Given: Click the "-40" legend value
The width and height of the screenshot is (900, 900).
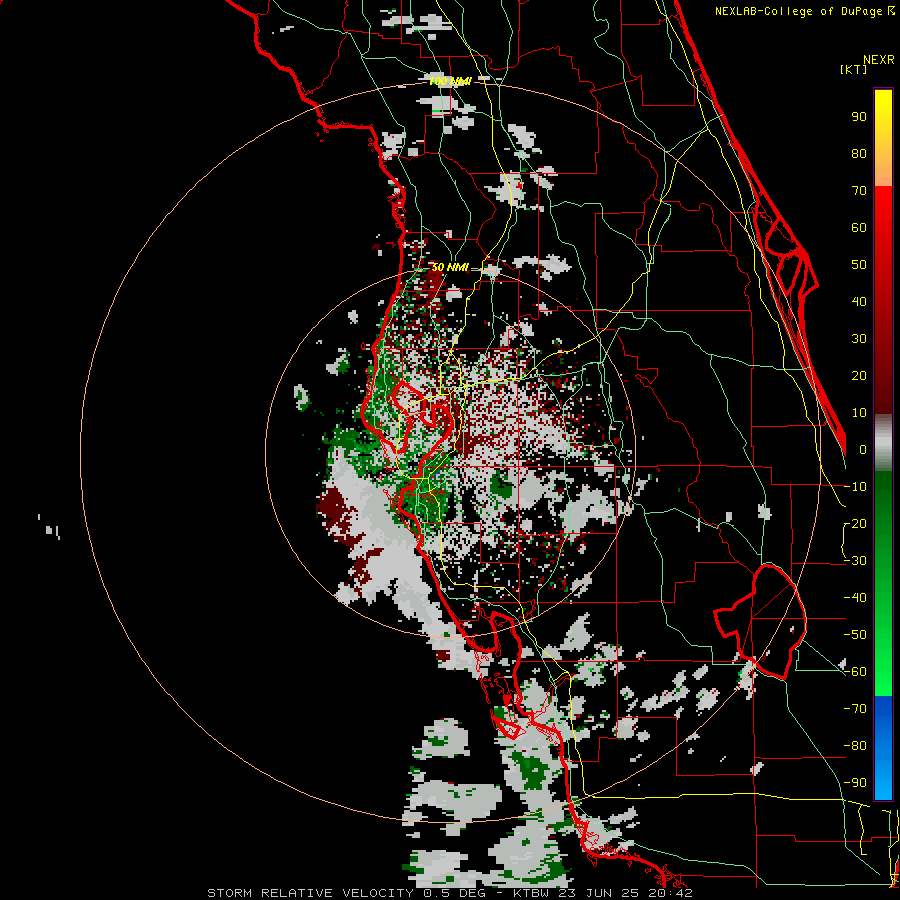Looking at the screenshot, I should pyautogui.click(x=855, y=598).
